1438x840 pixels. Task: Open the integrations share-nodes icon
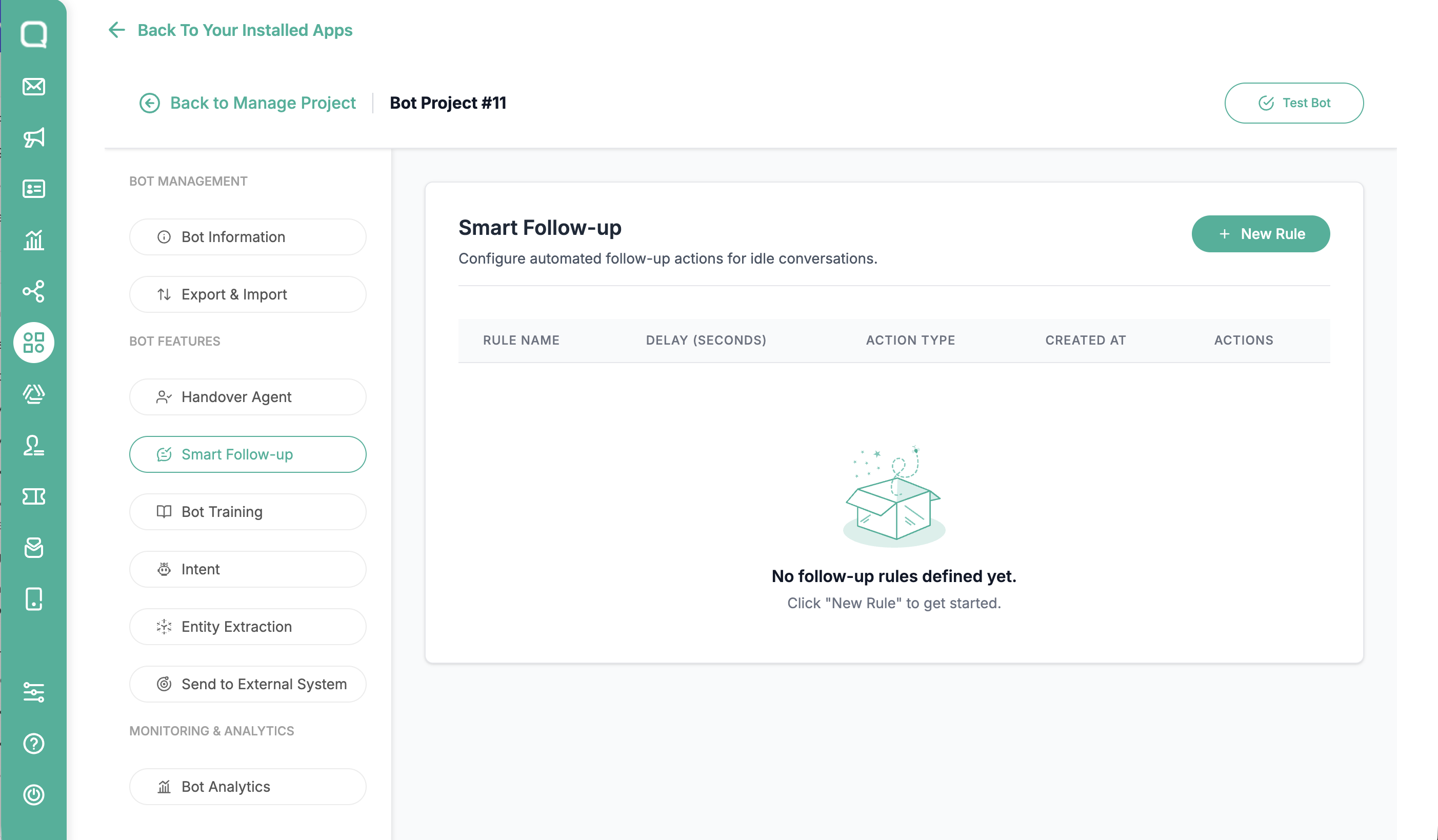coord(34,291)
